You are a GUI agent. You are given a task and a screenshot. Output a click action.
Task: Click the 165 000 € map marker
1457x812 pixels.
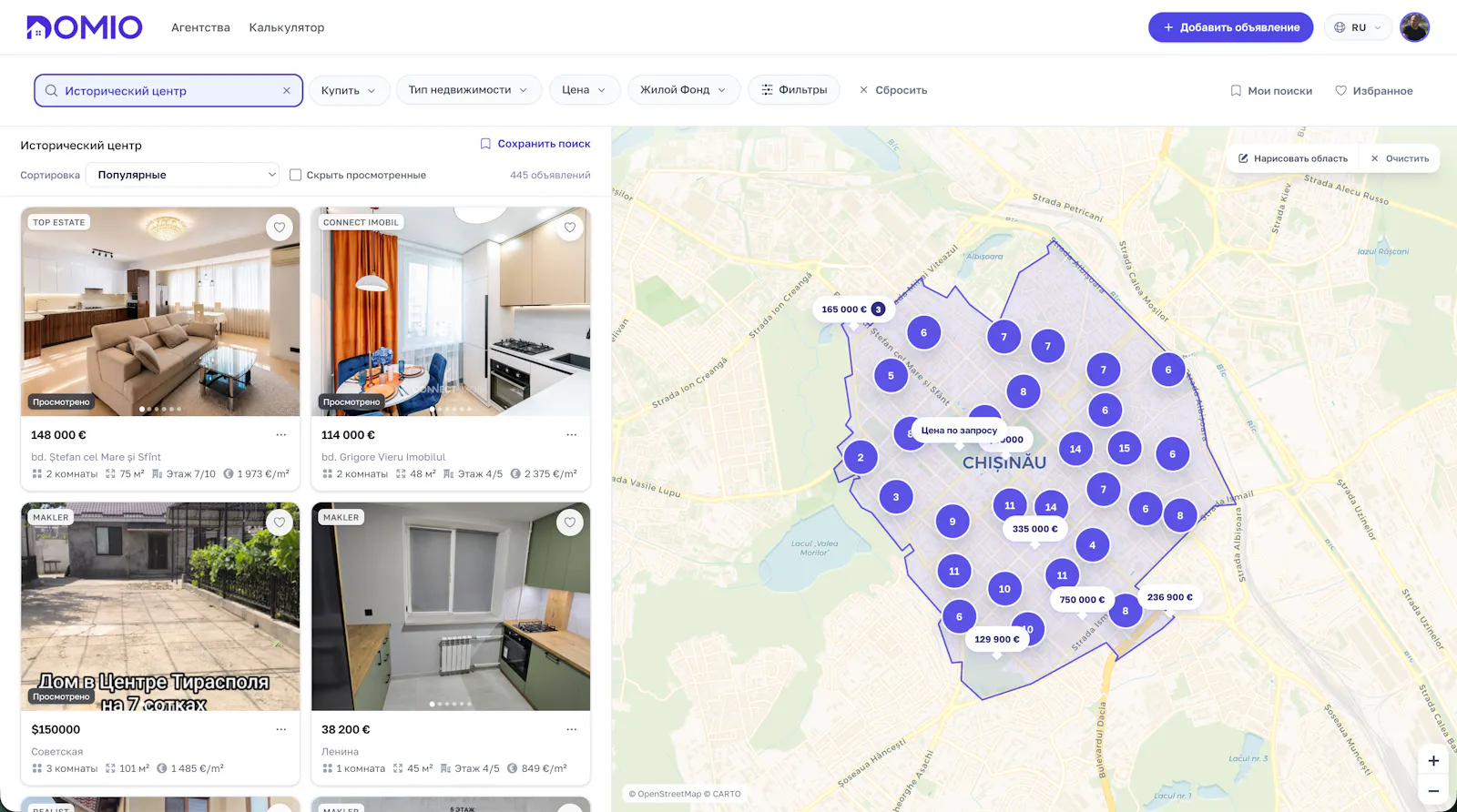(852, 310)
